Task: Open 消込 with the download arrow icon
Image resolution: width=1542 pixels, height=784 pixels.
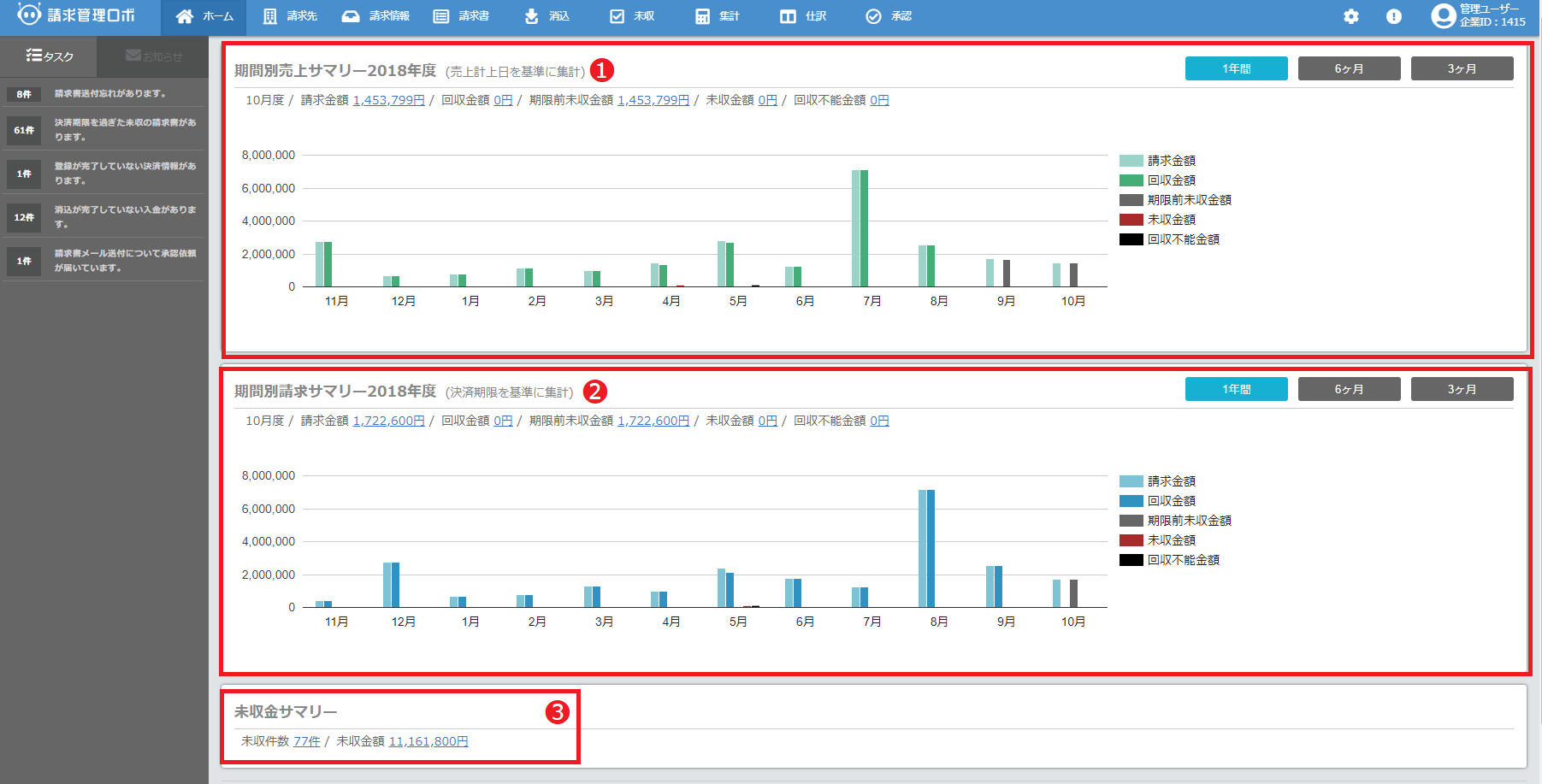Action: pyautogui.click(x=531, y=16)
